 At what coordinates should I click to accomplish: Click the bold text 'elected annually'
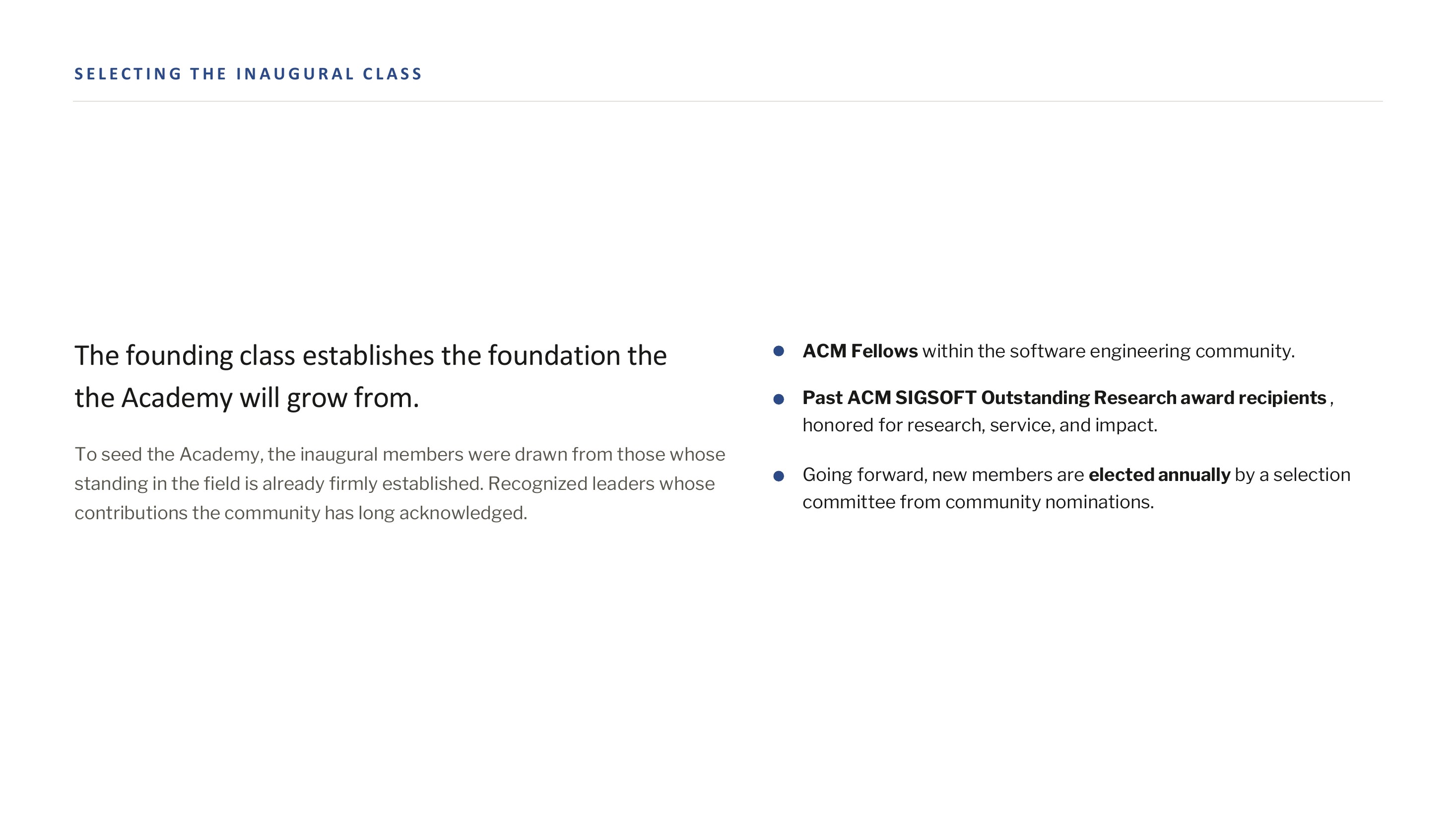[1159, 474]
